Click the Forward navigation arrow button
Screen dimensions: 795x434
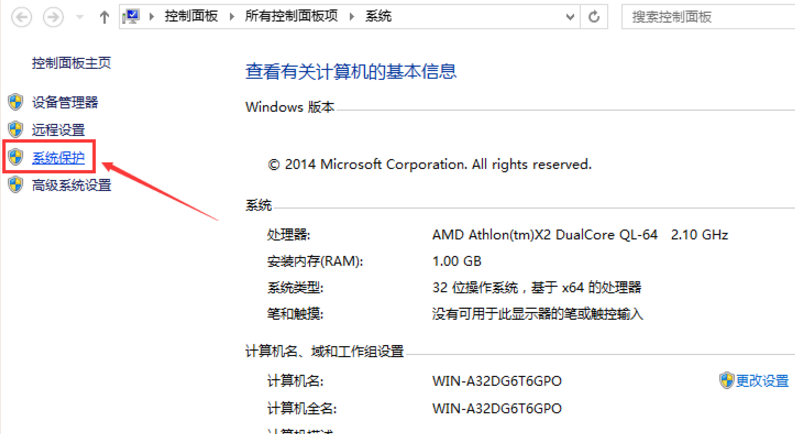(54, 17)
